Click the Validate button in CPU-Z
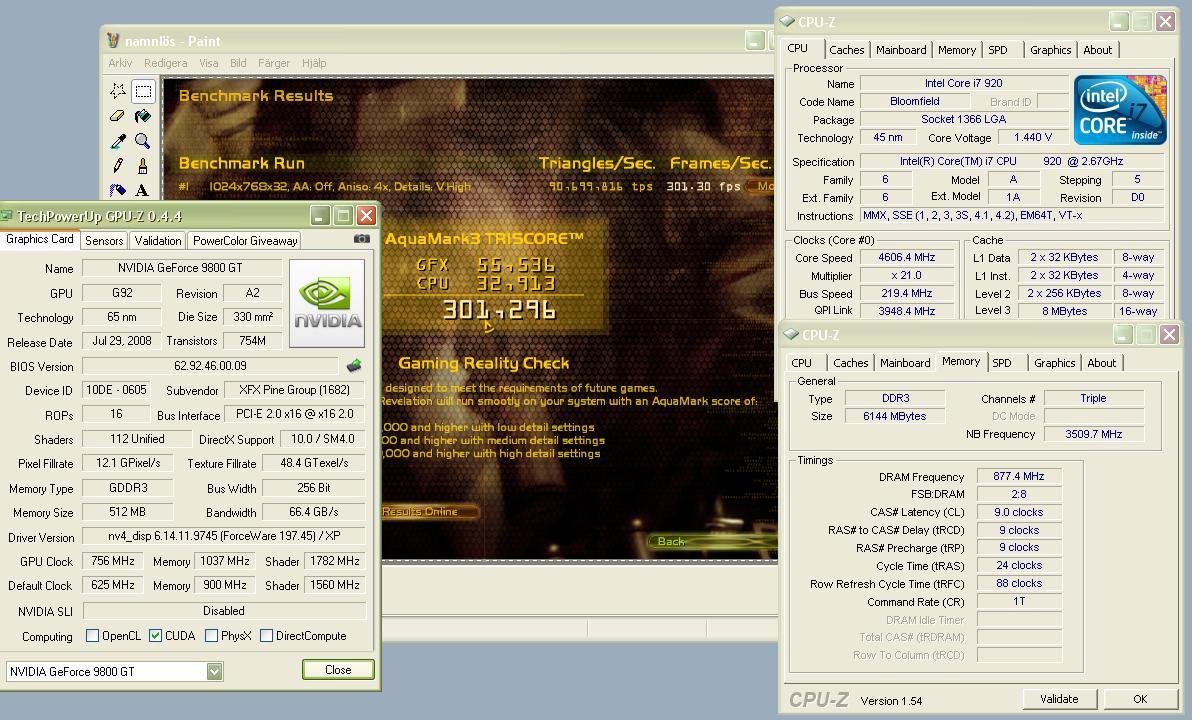This screenshot has width=1192, height=720. 1059,699
